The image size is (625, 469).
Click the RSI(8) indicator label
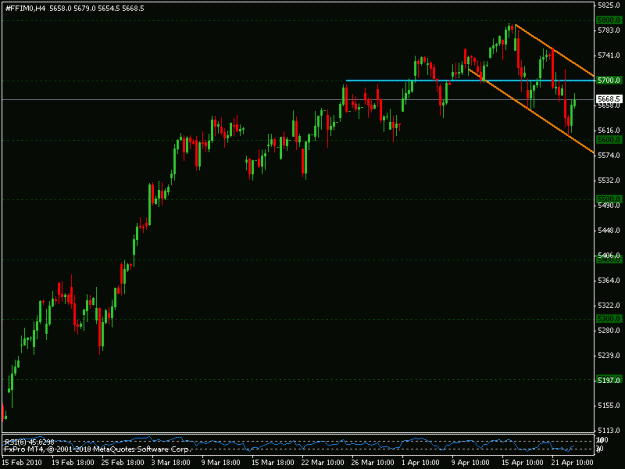[x=29, y=442]
